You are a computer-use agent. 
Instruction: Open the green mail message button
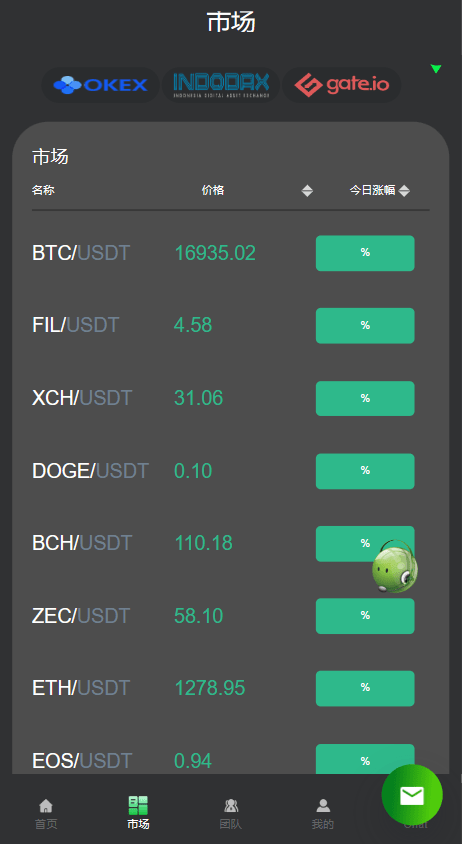click(412, 795)
